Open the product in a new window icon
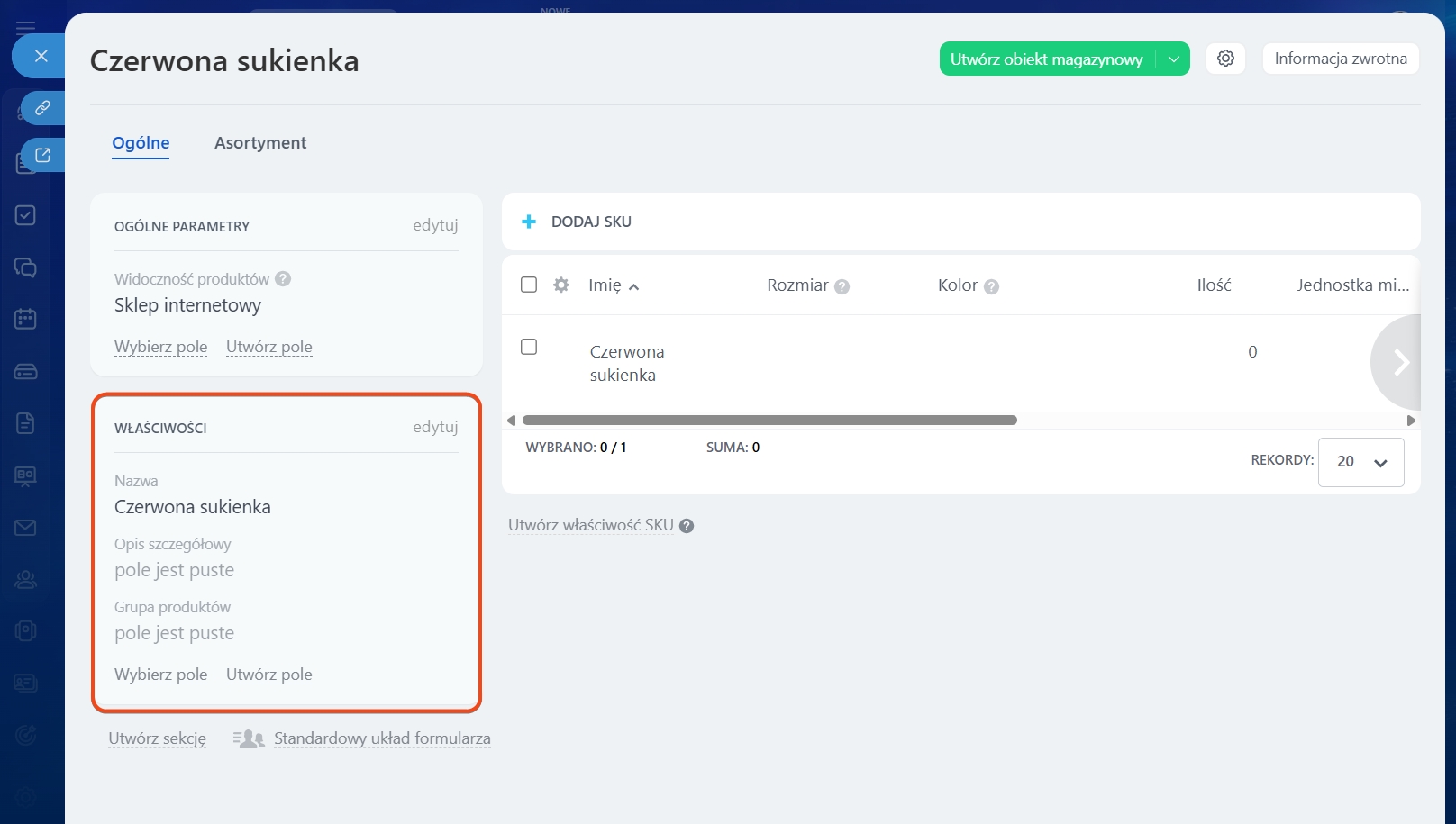The image size is (1456, 824). click(42, 155)
